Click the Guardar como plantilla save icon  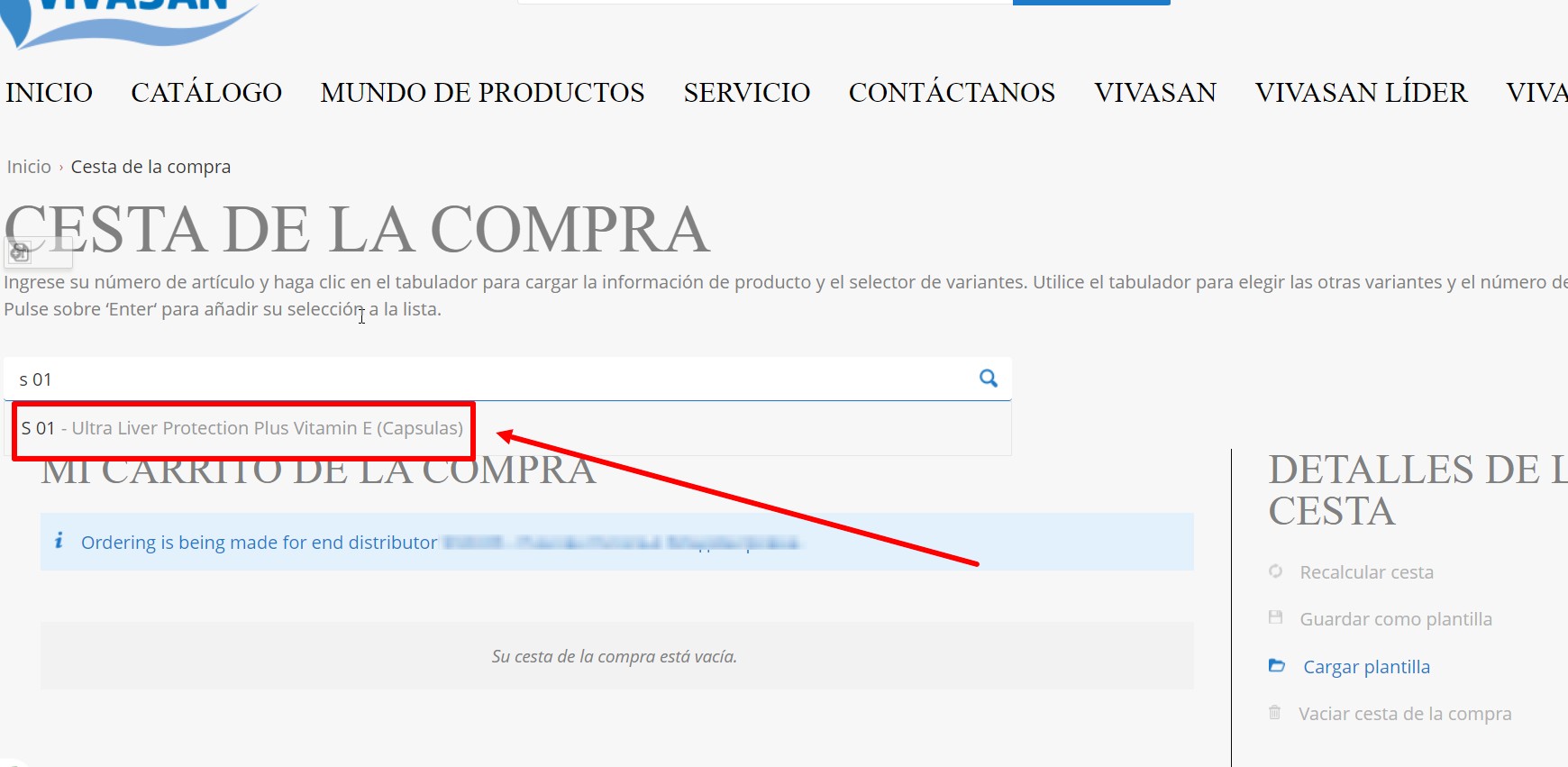(1275, 617)
